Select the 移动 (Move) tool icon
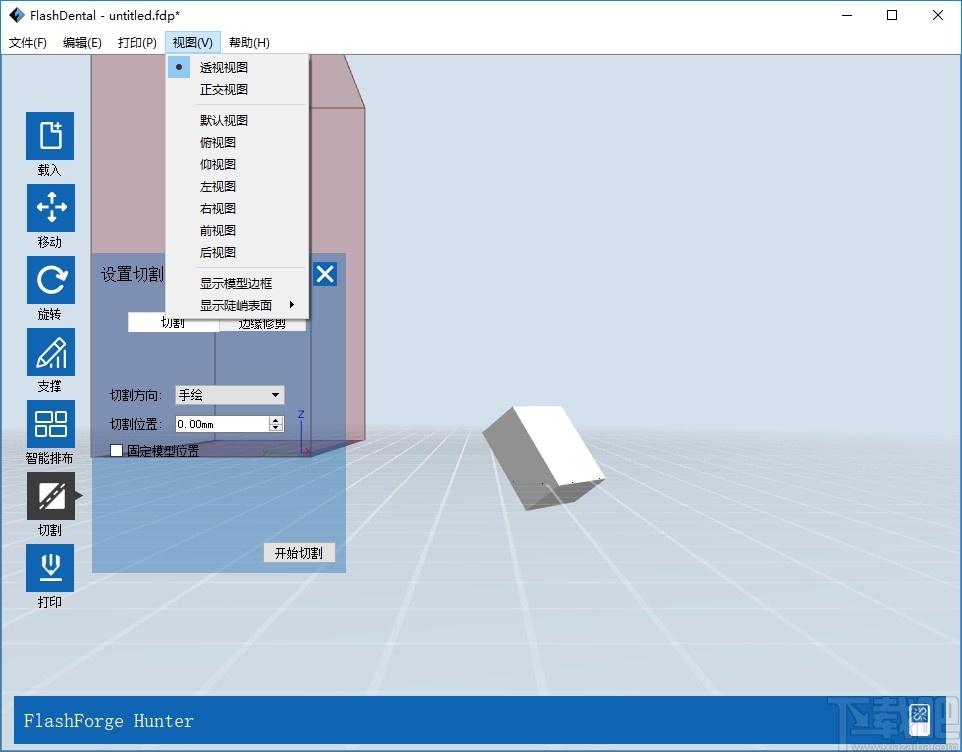This screenshot has height=752, width=962. click(x=51, y=207)
